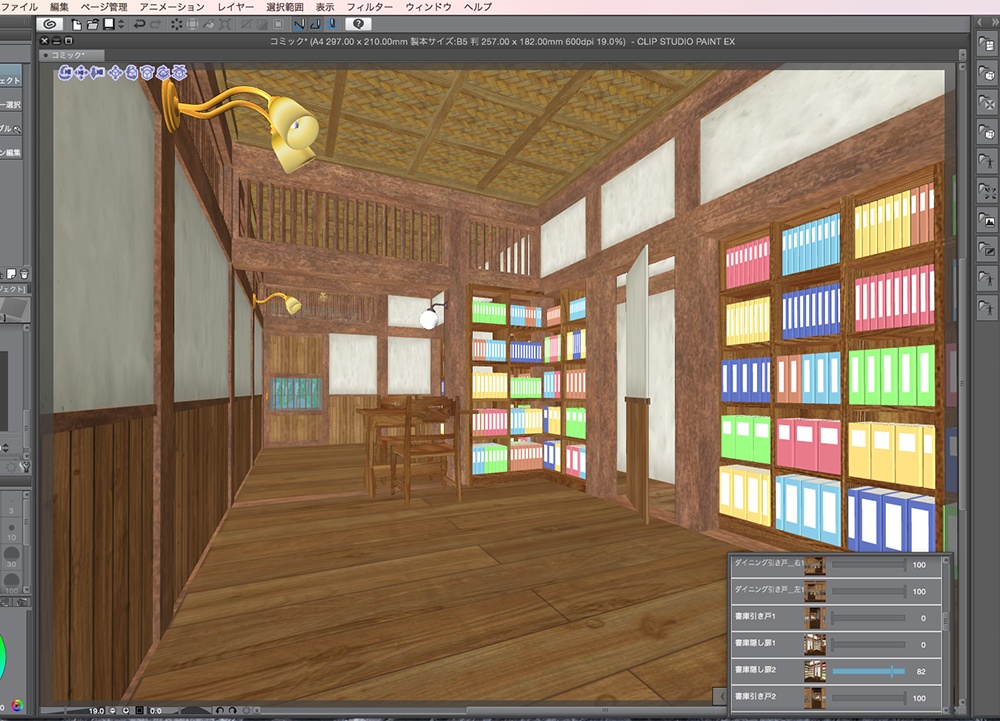The height and width of the screenshot is (721, 1000).
Task: Click the rightmost 3D manipulator icon on canvas
Action: pyautogui.click(x=179, y=73)
